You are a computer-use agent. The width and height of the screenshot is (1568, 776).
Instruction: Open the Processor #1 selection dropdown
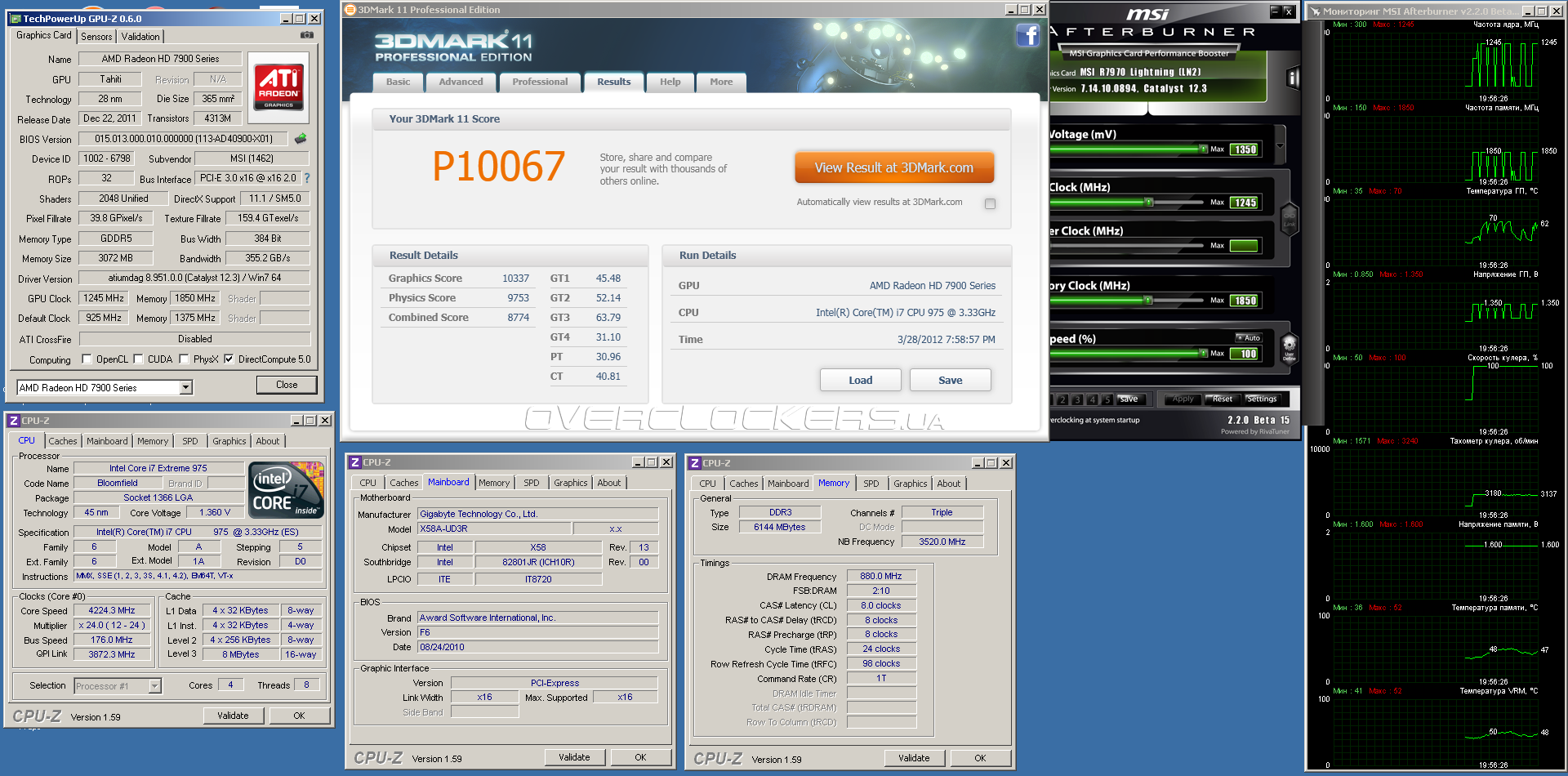pos(154,686)
